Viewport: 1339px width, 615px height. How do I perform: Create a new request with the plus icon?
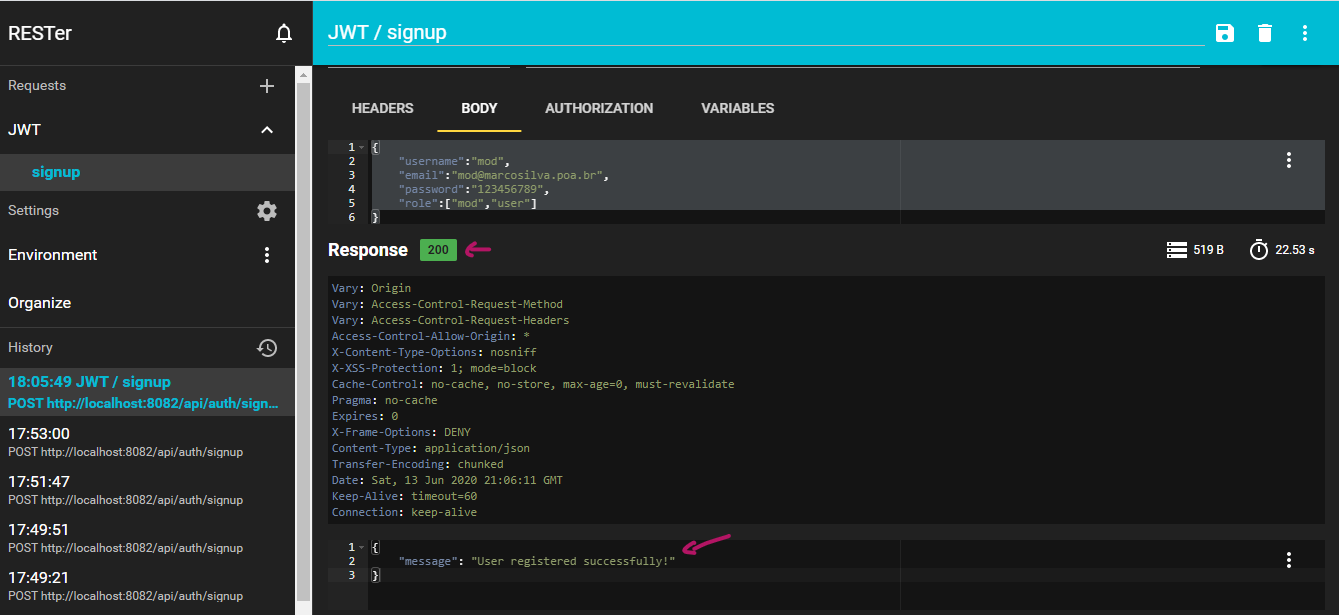click(267, 85)
